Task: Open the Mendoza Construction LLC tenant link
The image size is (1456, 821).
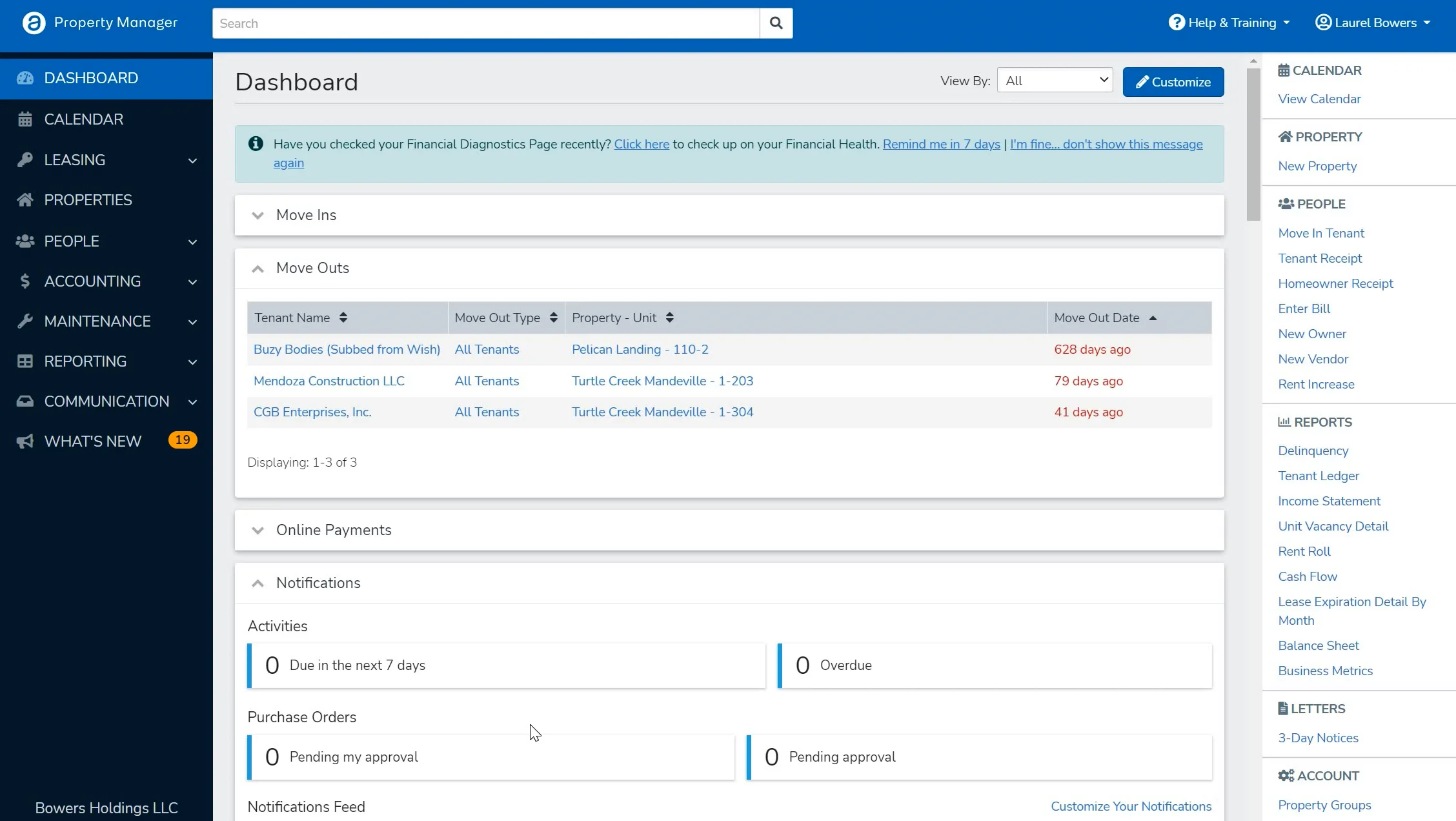Action: [x=329, y=381]
